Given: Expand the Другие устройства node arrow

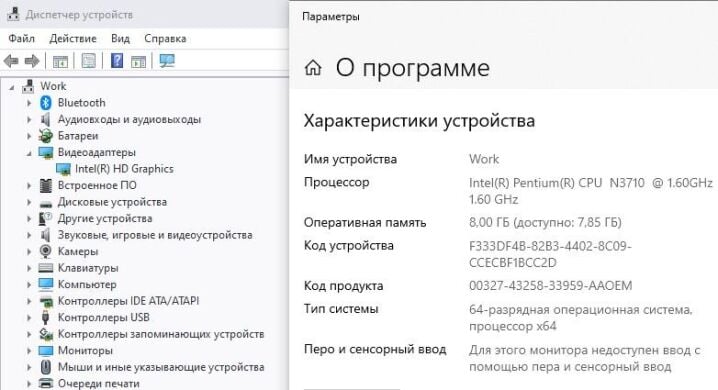Looking at the screenshot, I should coord(29,218).
